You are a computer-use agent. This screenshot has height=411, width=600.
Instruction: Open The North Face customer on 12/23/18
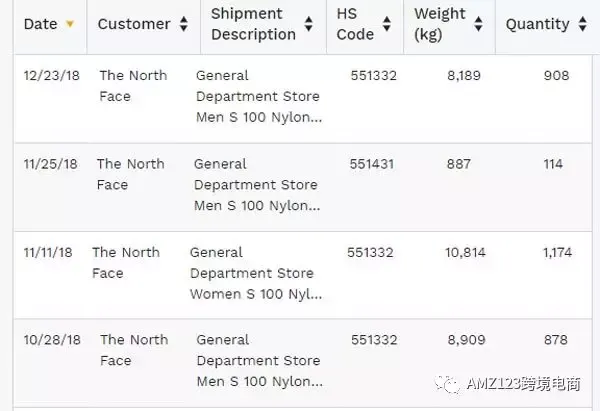(x=133, y=86)
